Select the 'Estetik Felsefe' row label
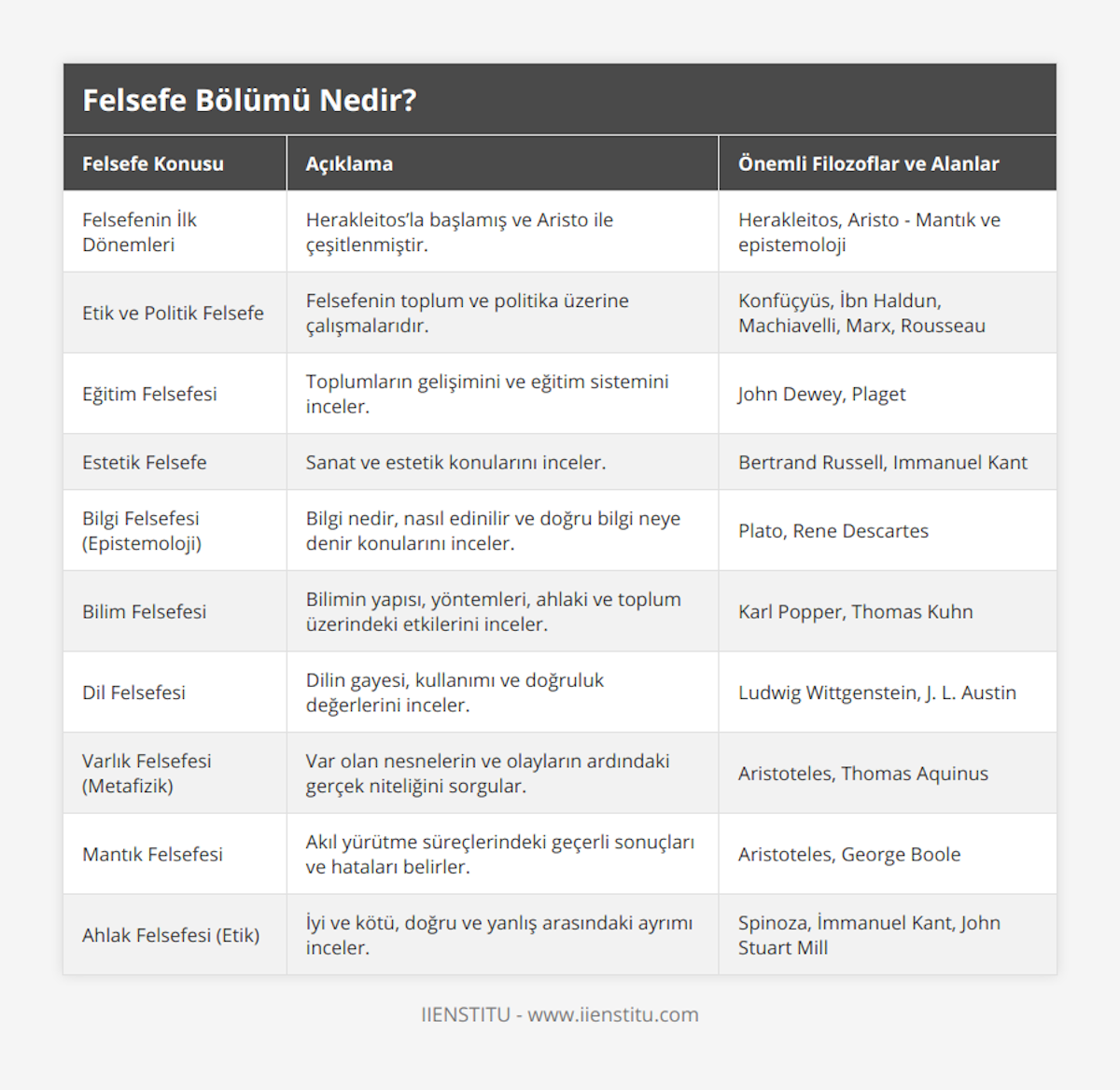Image resolution: width=1120 pixels, height=1090 pixels. click(x=145, y=463)
